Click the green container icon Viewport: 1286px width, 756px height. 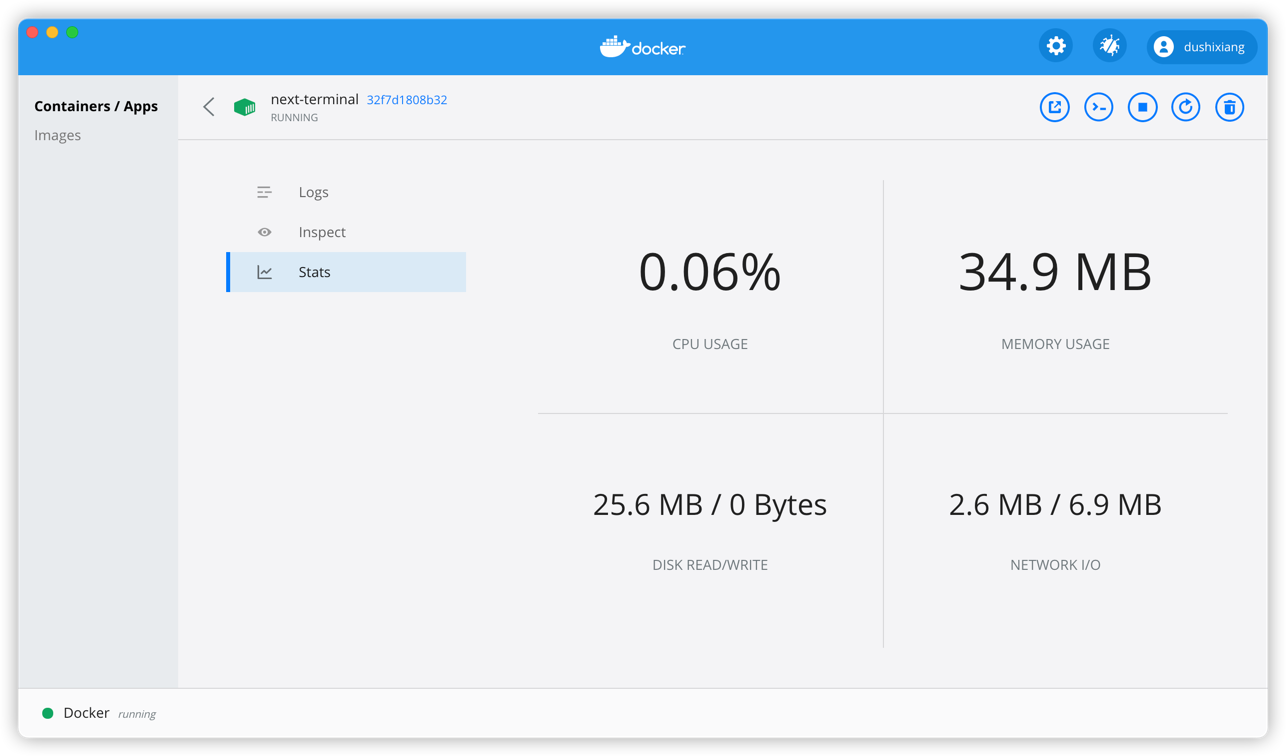pyautogui.click(x=245, y=107)
